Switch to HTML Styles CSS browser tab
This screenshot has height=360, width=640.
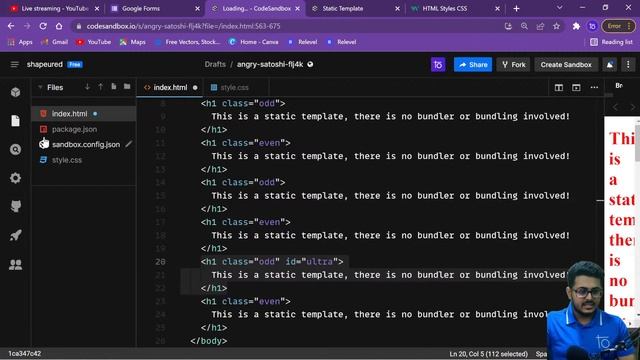[455, 8]
